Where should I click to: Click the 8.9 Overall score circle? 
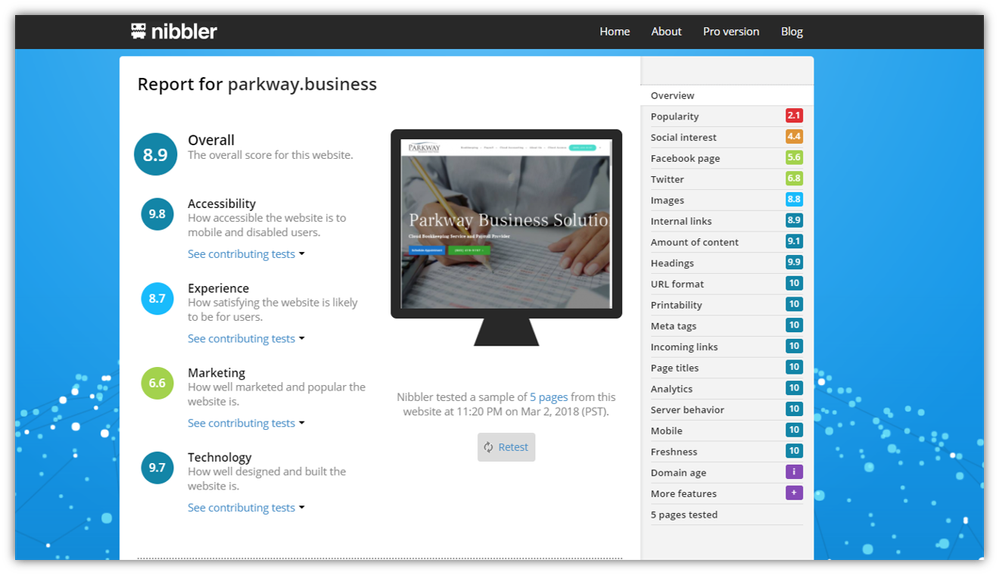point(155,154)
